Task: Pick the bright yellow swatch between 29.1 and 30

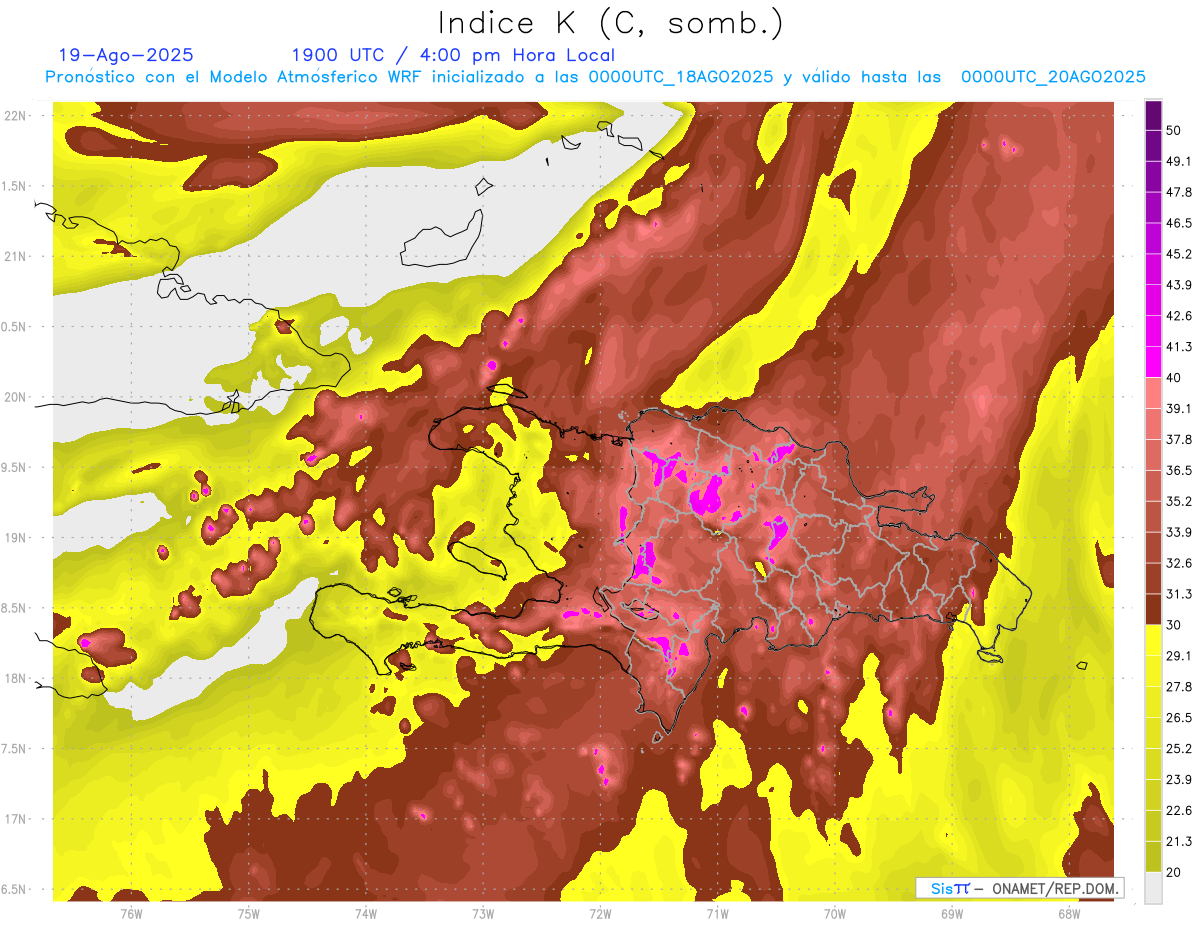Action: (1153, 640)
